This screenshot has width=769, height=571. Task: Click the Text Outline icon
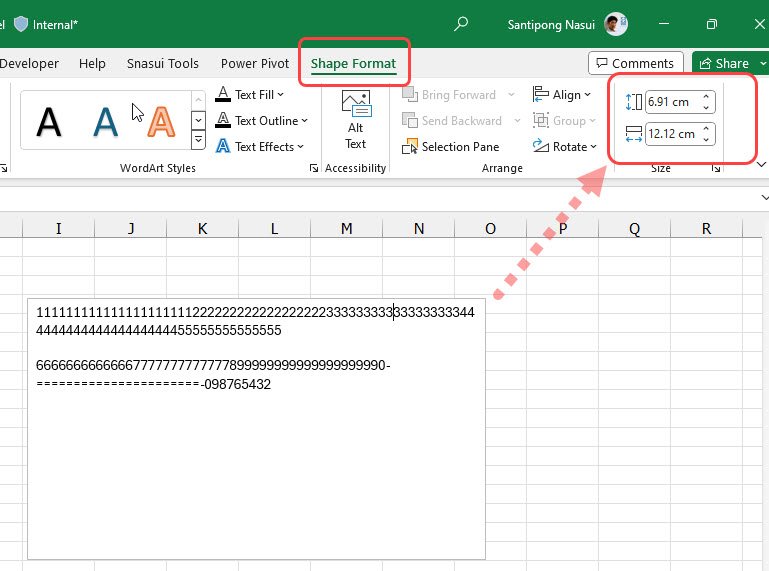pyautogui.click(x=224, y=121)
